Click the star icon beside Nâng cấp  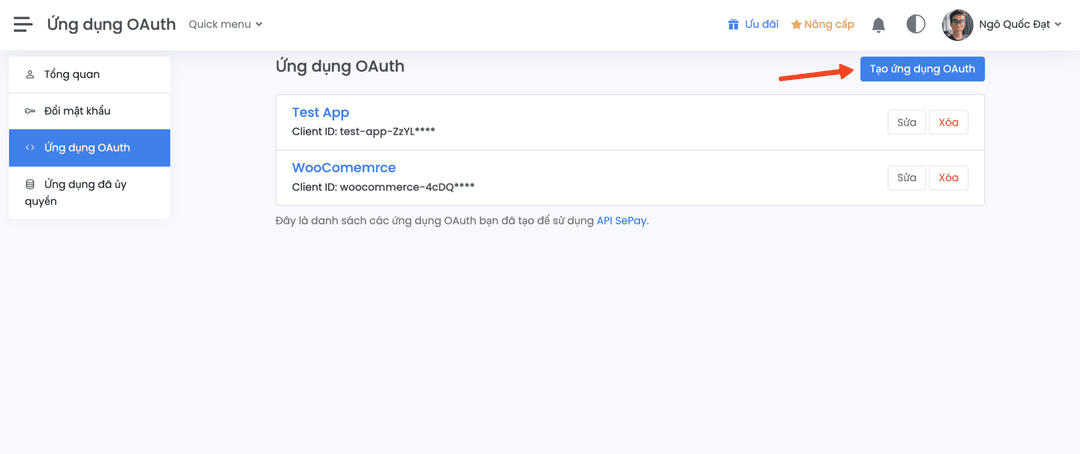[x=796, y=25]
